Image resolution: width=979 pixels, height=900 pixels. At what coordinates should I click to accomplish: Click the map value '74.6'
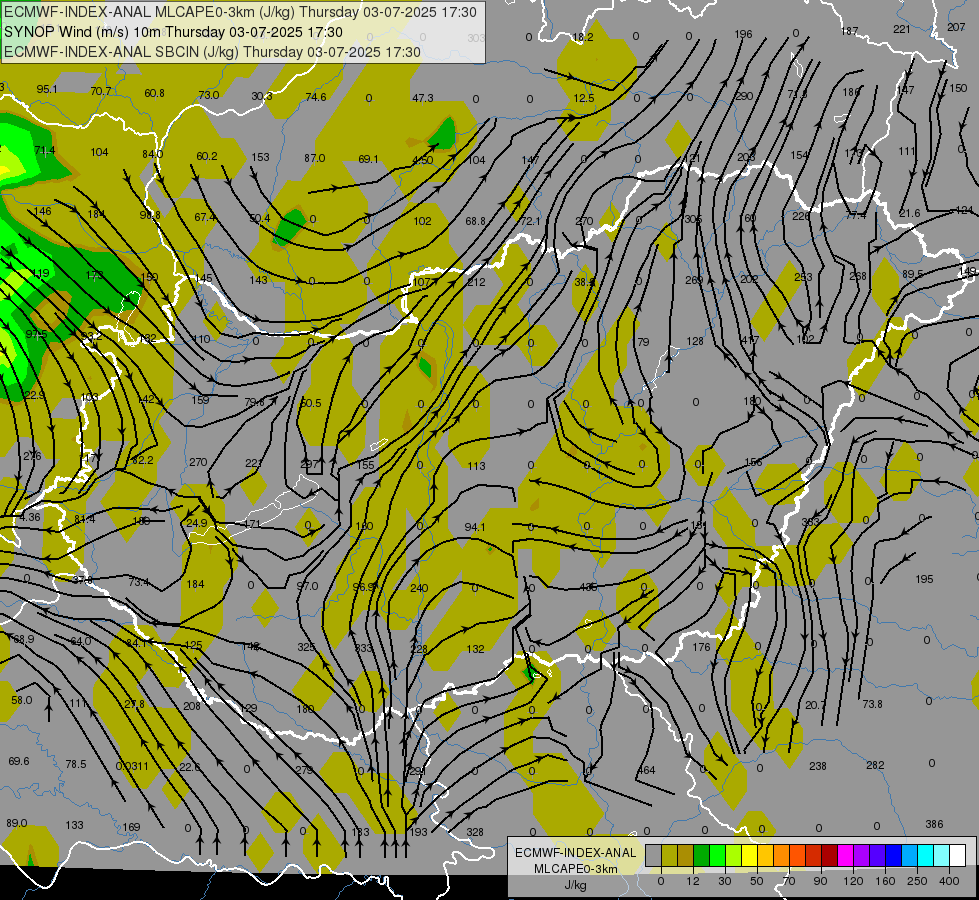[316, 97]
